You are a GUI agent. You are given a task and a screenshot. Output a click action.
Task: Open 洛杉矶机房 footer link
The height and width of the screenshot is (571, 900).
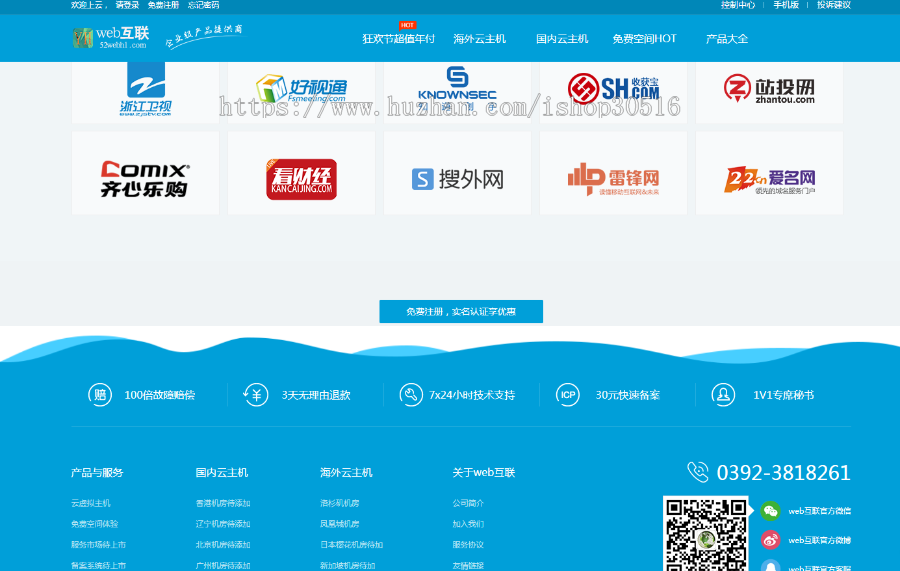click(x=340, y=503)
